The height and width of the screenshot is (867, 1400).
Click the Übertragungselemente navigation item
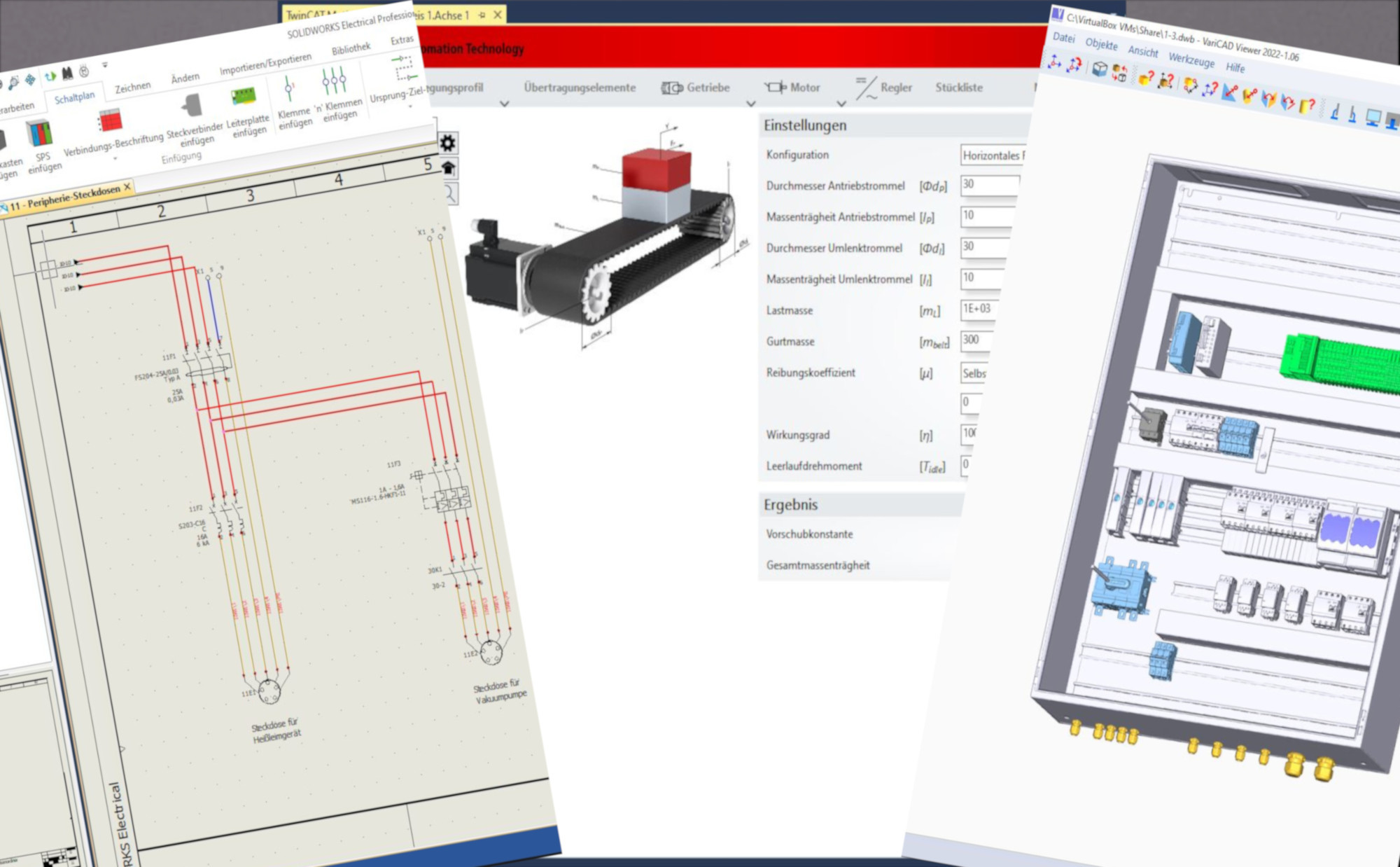(x=580, y=88)
